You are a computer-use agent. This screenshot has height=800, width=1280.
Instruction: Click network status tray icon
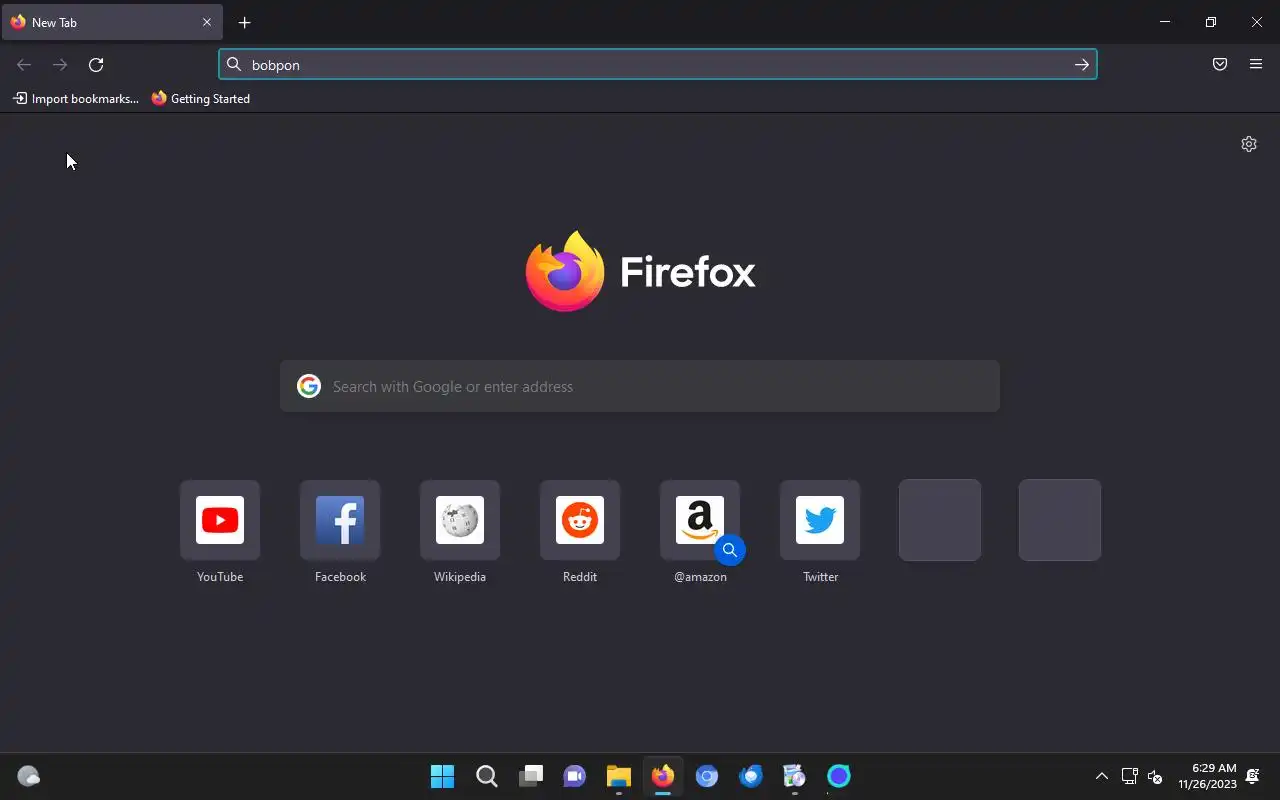(x=1130, y=776)
